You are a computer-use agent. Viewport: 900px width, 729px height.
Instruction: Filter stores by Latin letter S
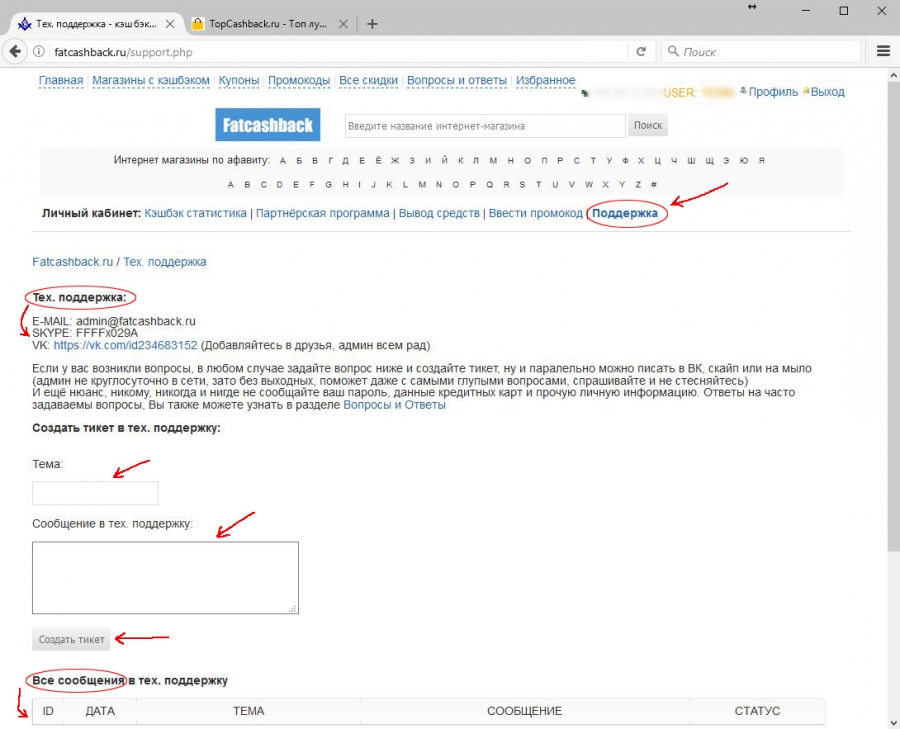click(x=522, y=185)
